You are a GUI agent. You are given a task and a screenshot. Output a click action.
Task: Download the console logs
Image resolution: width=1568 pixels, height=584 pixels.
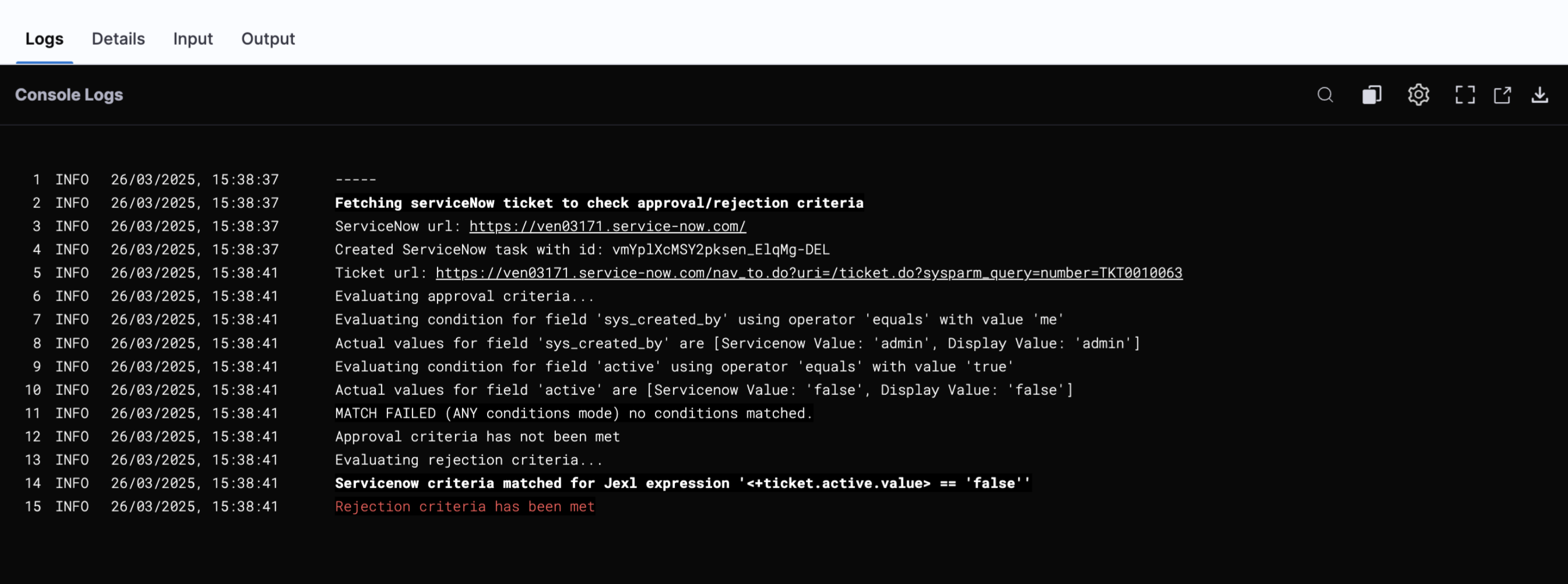pyautogui.click(x=1539, y=95)
